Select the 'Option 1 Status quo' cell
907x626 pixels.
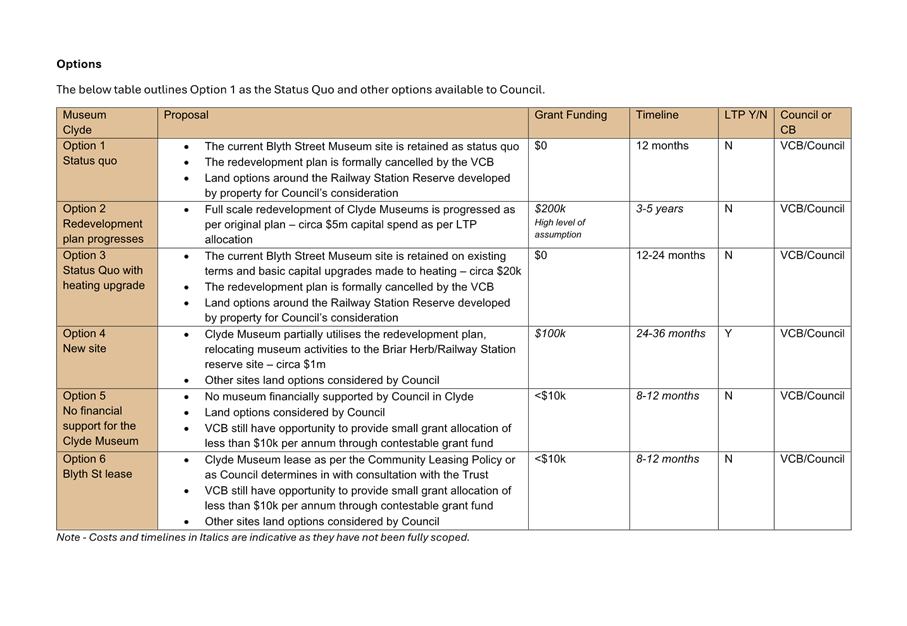coord(107,170)
